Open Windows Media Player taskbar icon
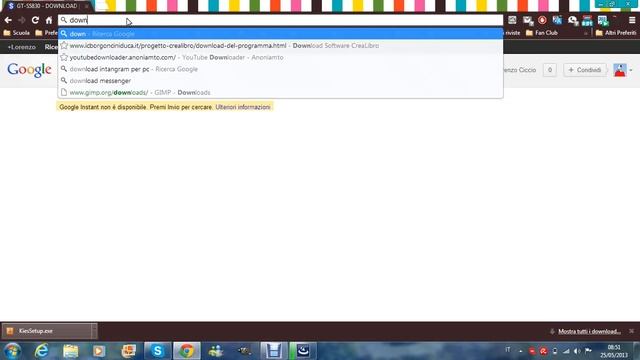The height and width of the screenshot is (360, 640). click(99, 351)
